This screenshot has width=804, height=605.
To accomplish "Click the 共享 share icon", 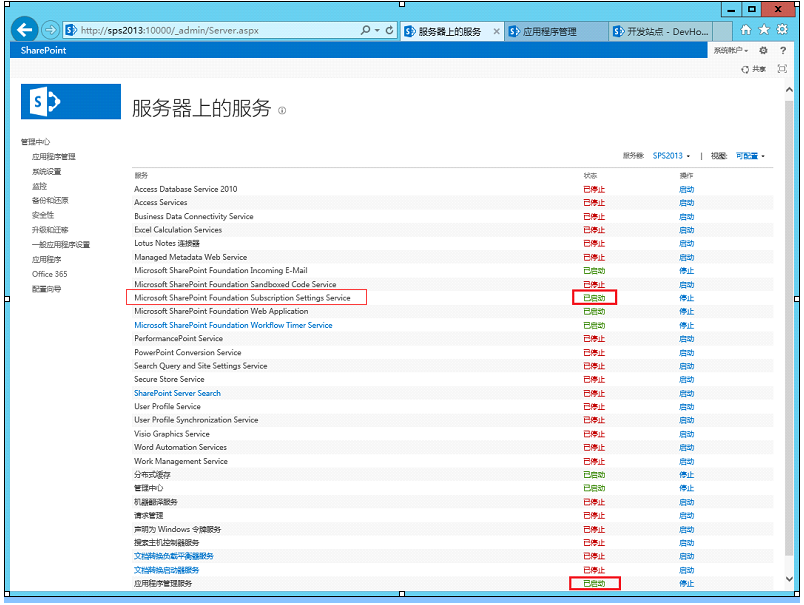I will click(x=753, y=69).
